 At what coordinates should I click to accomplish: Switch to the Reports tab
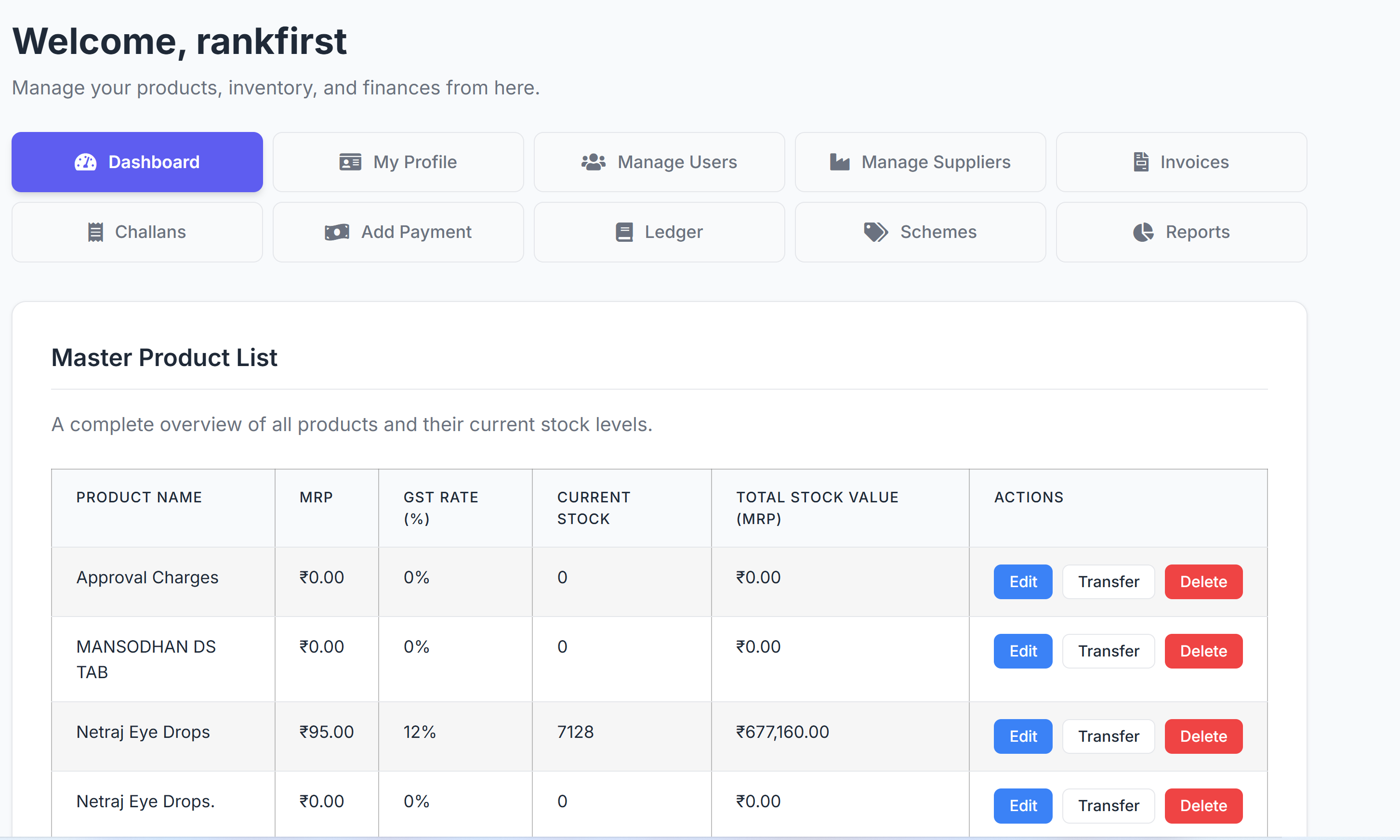(x=1181, y=232)
